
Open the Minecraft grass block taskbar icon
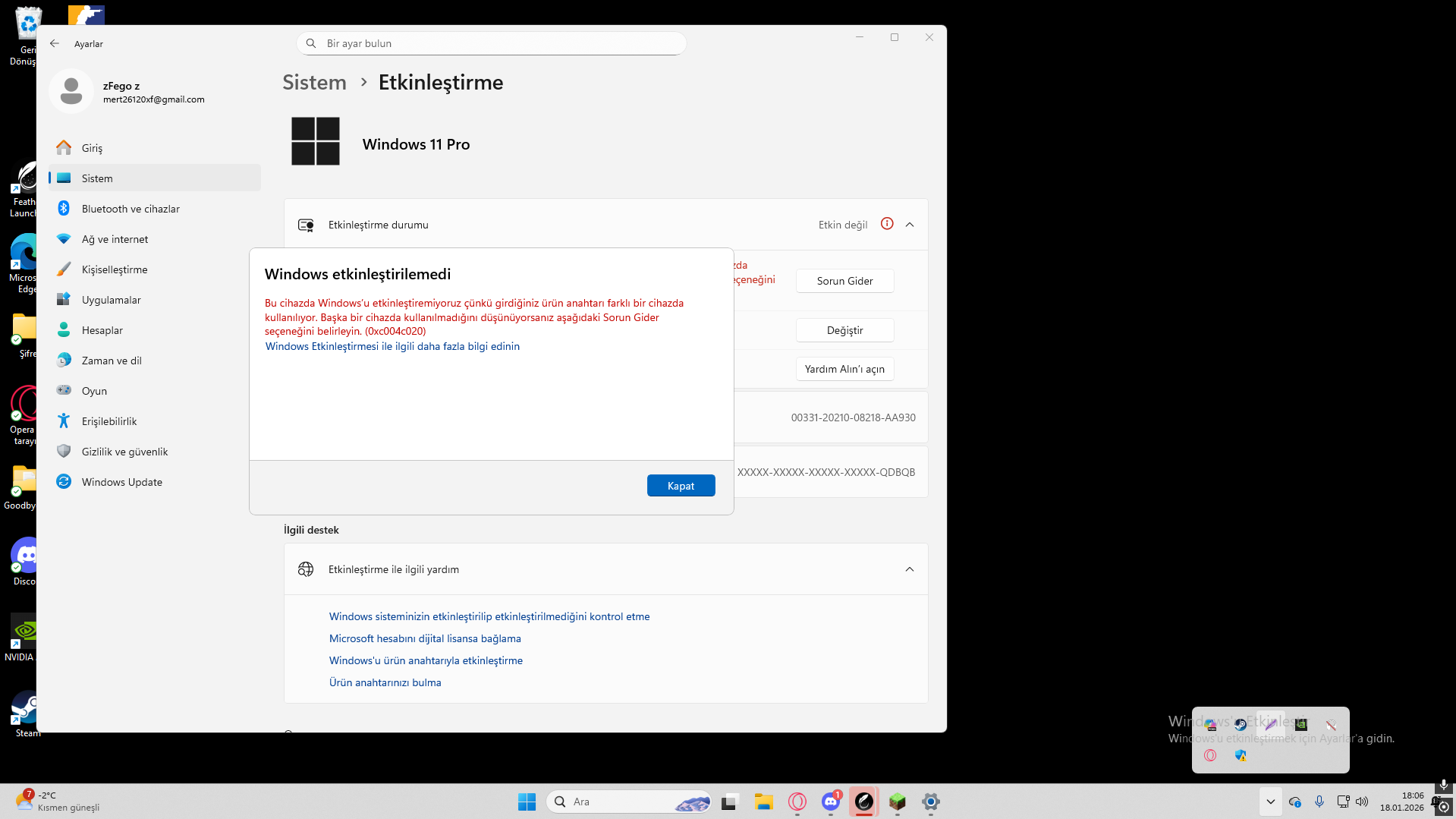pyautogui.click(x=898, y=802)
